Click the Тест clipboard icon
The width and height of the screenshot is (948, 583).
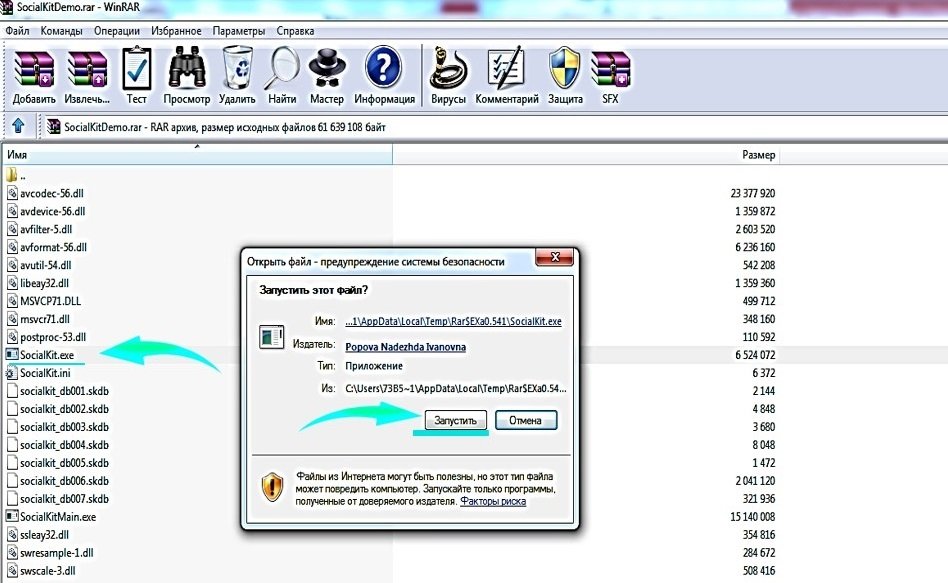tap(136, 68)
